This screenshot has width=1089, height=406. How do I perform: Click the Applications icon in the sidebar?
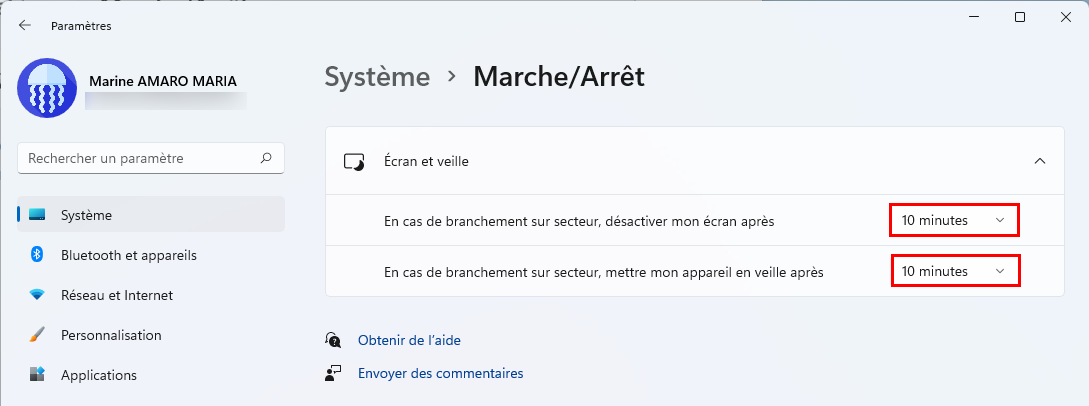click(38, 375)
